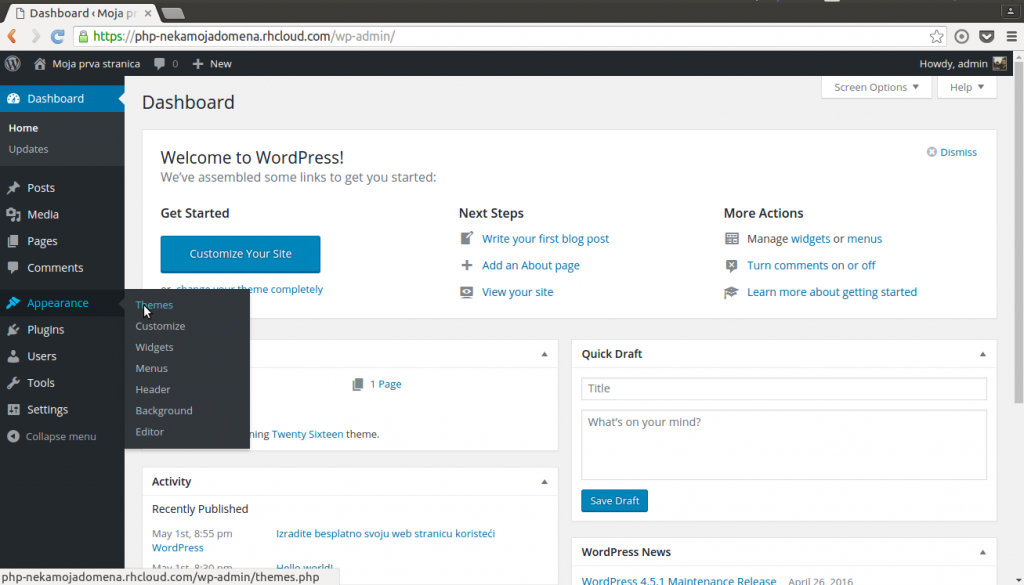Viewport: 1024px width, 585px height.
Task: Click the browser back arrow
Action: click(12, 37)
